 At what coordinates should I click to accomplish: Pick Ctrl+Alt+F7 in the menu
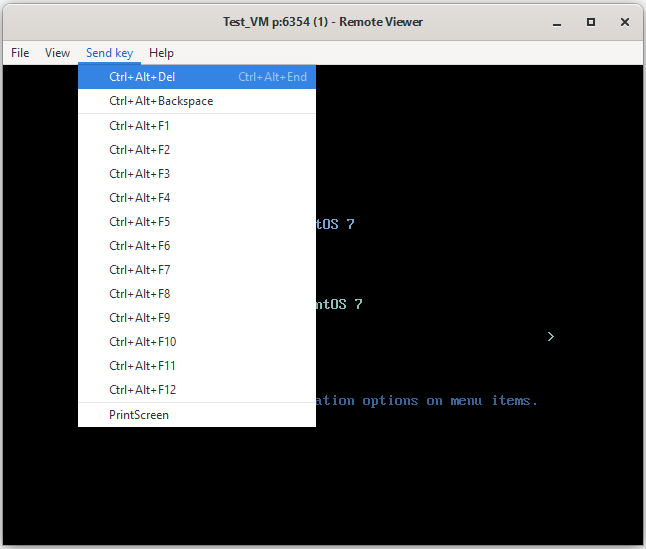tap(197, 270)
